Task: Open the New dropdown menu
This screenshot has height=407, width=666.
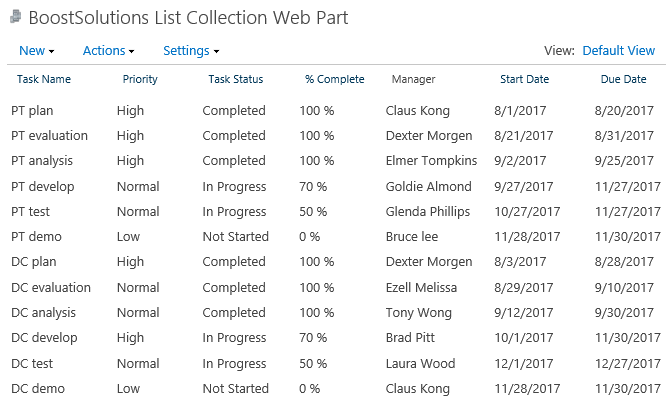Action: tap(37, 51)
